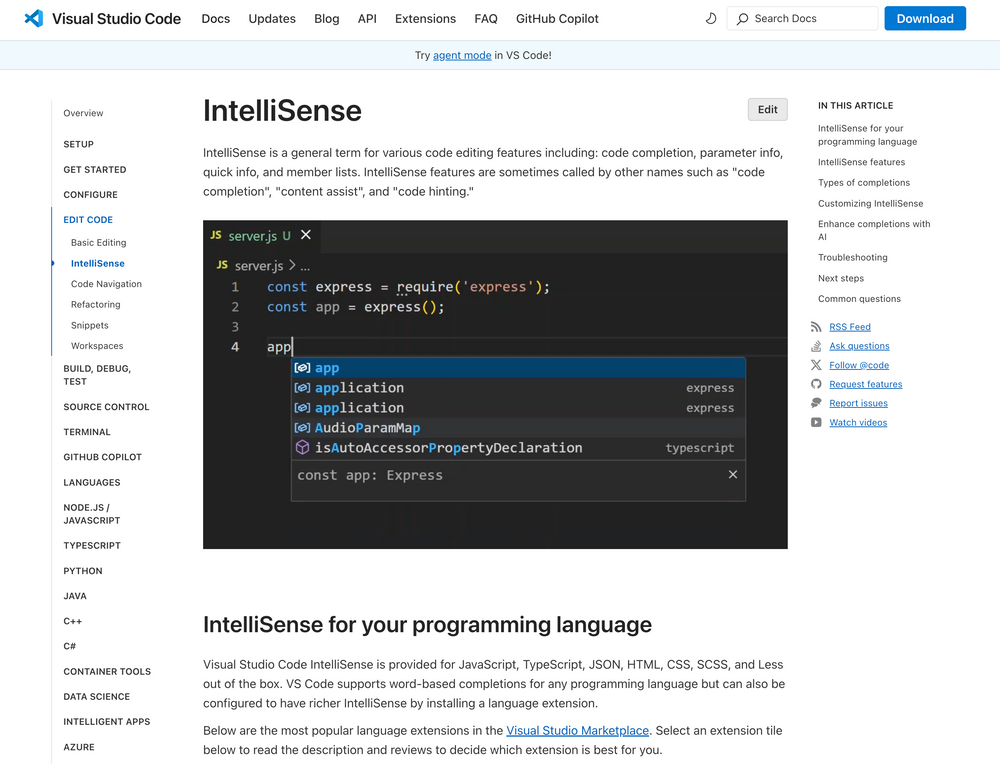Click the Stack Overflow Ask questions icon
Image resolution: width=1000 pixels, height=764 pixels.
[x=816, y=346]
